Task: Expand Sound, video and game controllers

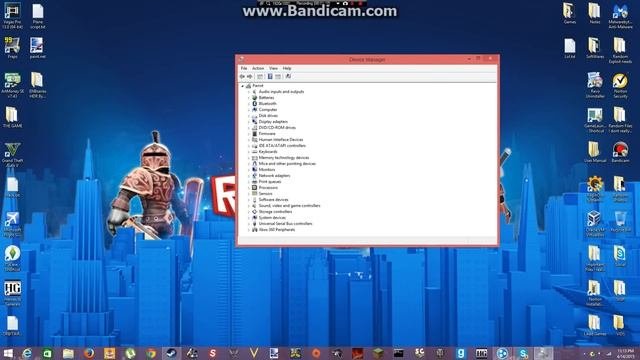Action: (x=249, y=206)
